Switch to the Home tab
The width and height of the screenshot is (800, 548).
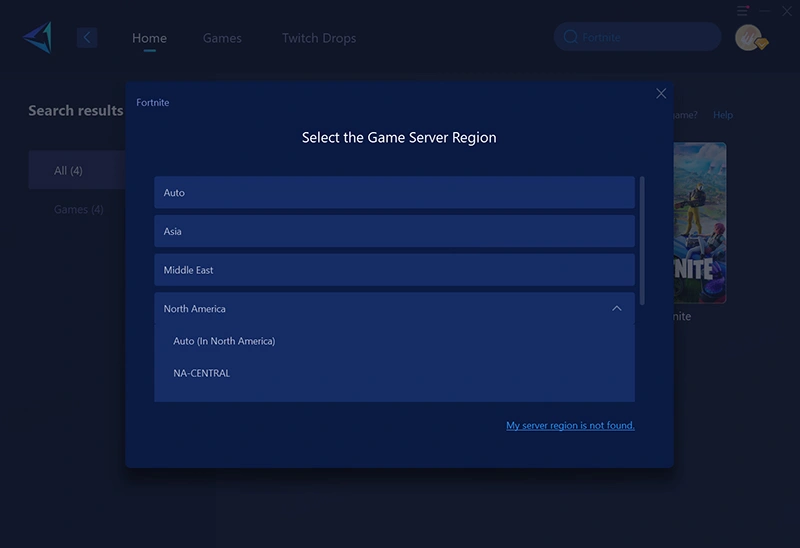click(149, 38)
